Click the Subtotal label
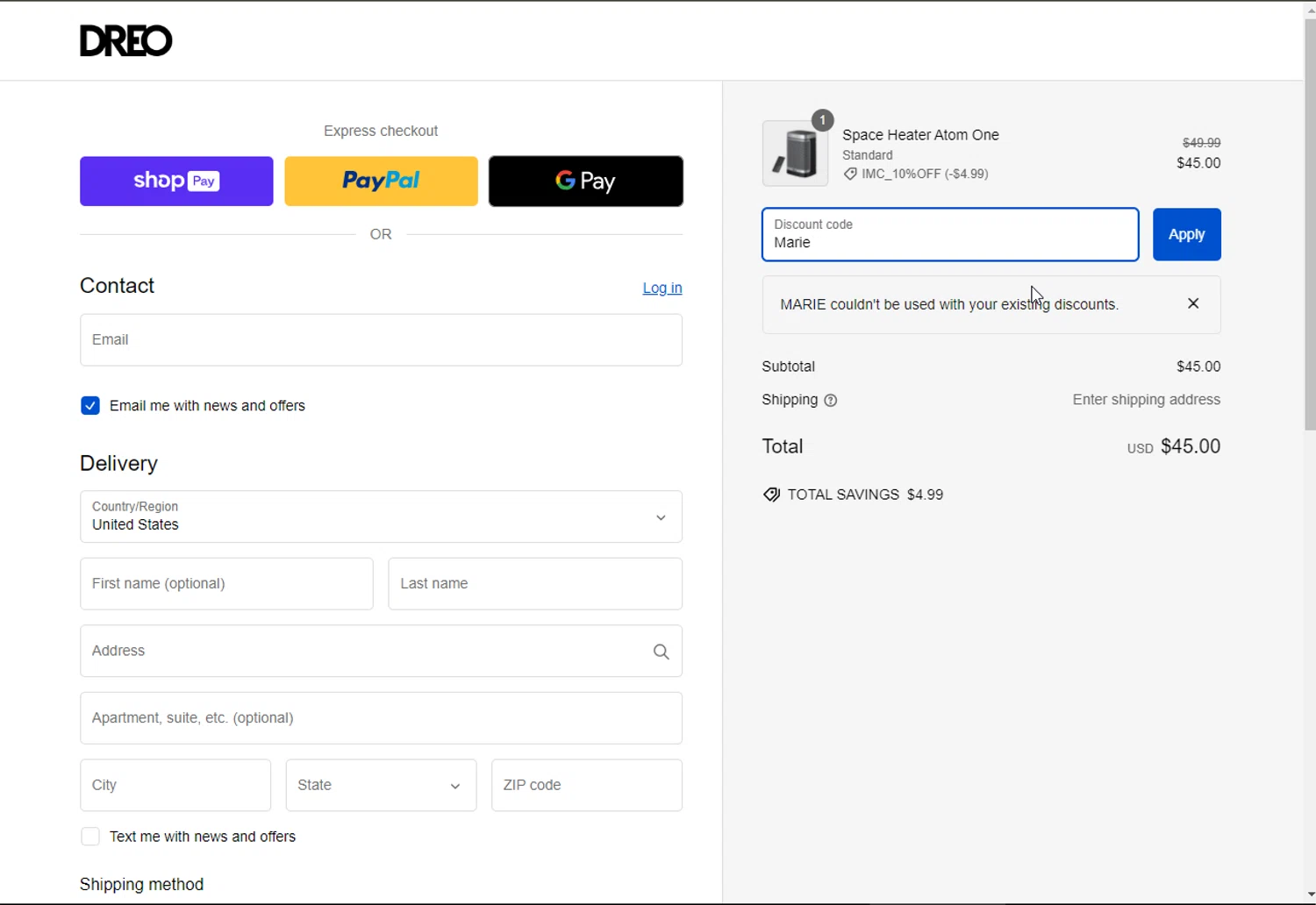The width and height of the screenshot is (1316, 905). pyautogui.click(x=788, y=367)
